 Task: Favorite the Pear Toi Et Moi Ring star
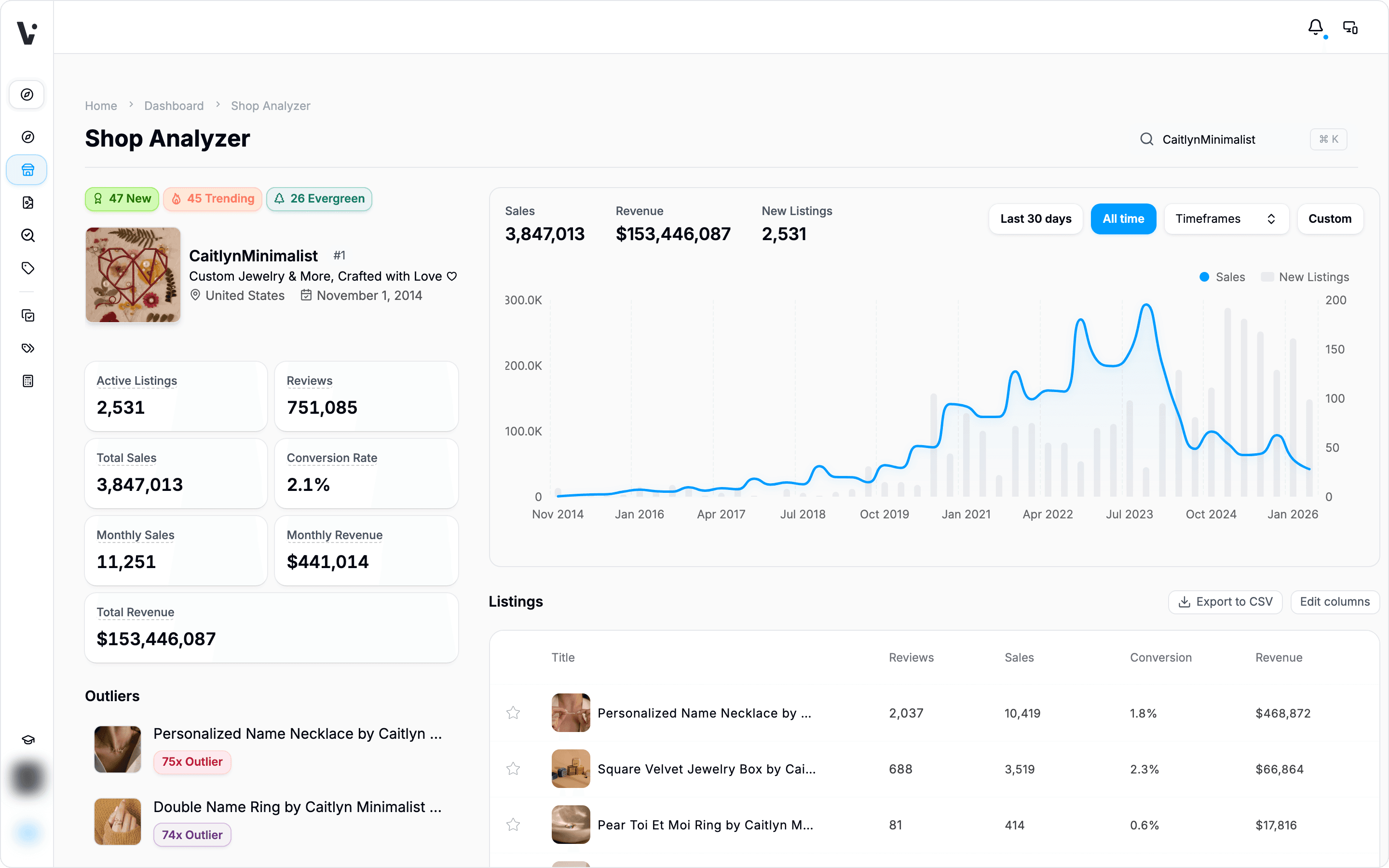coord(513,825)
